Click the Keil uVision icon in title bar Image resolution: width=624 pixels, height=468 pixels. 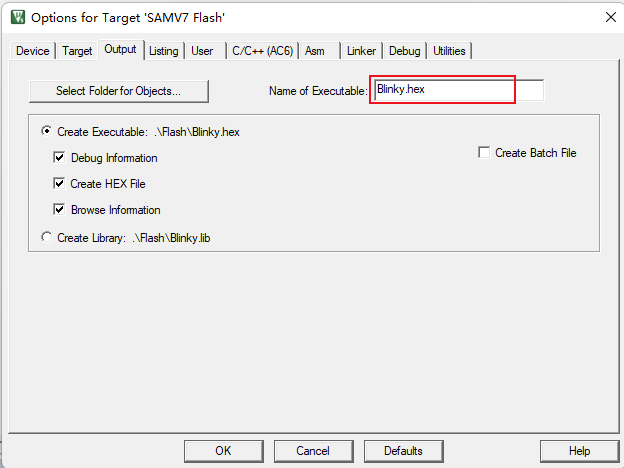(18, 18)
